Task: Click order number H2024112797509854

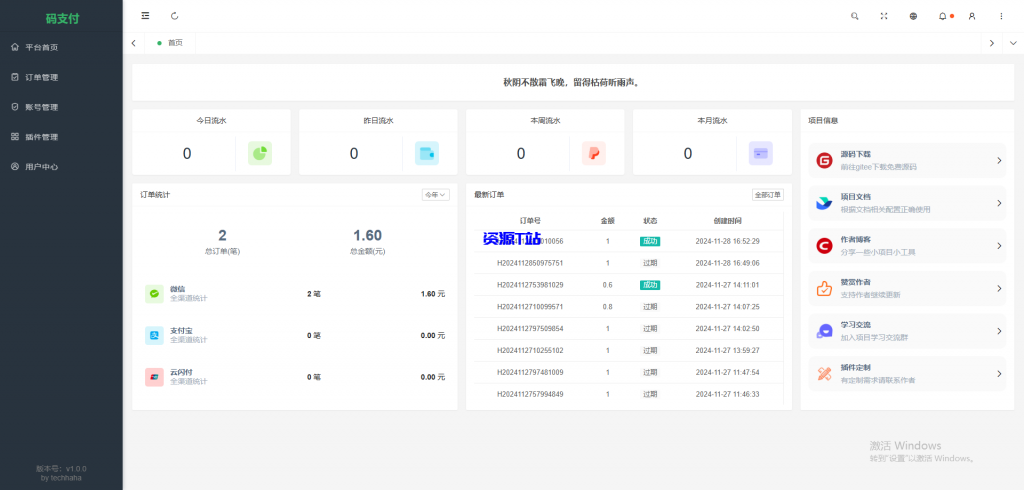Action: click(530, 329)
